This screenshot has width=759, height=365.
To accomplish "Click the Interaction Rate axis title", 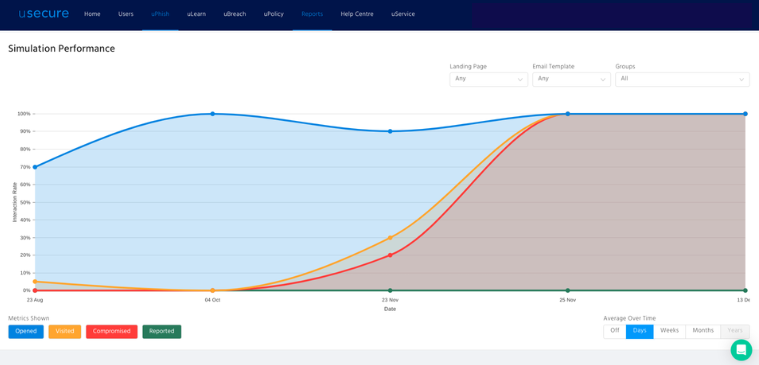I will coord(15,202).
